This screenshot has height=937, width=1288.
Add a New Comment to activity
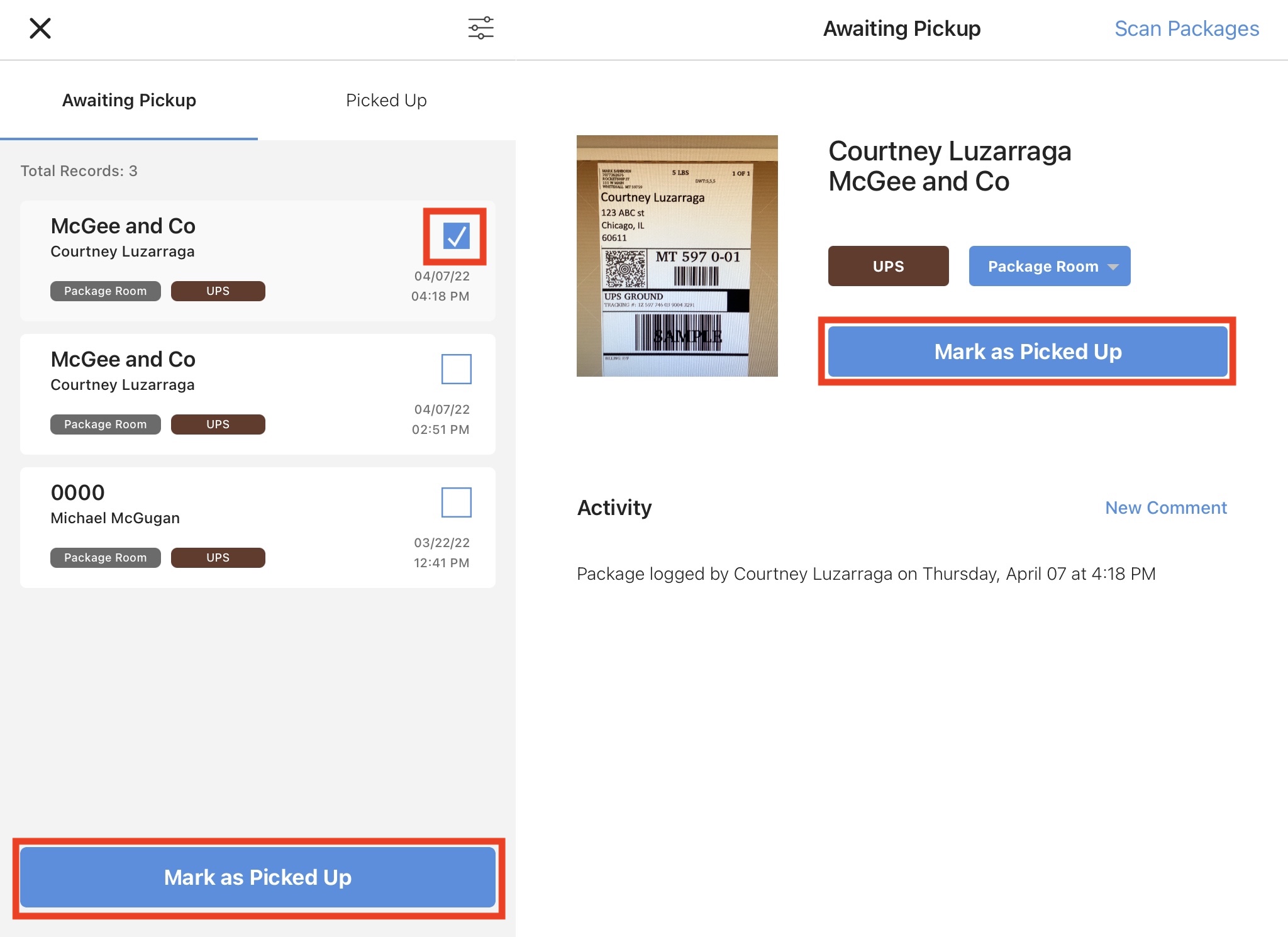click(x=1165, y=507)
